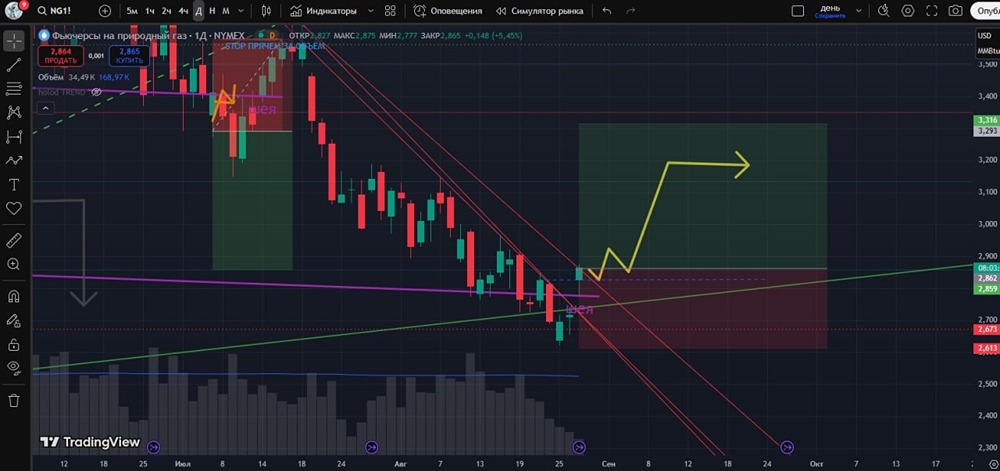Open symbol search for NG1!
Image resolution: width=1000 pixels, height=471 pixels.
pos(57,11)
